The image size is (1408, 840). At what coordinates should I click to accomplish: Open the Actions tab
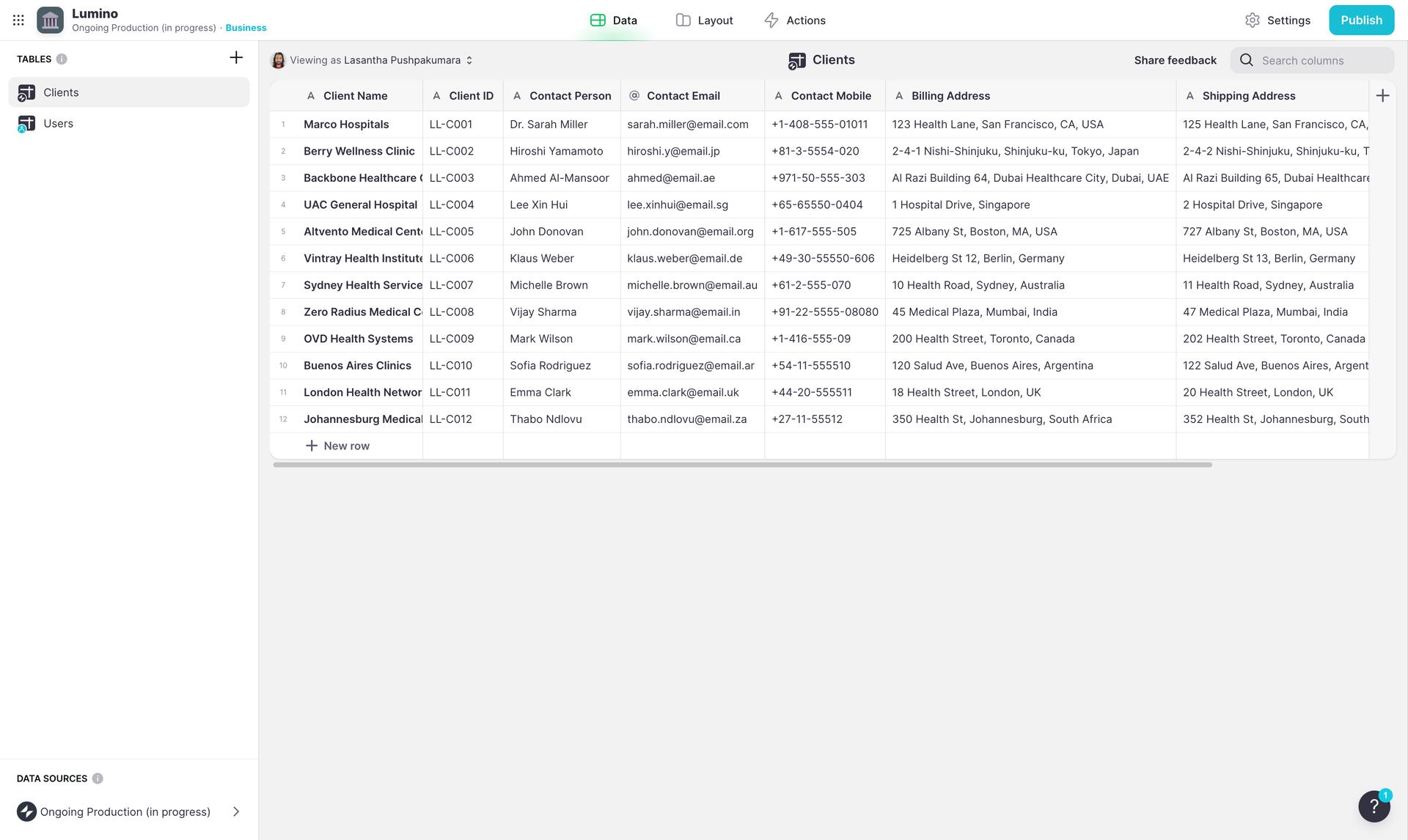click(x=794, y=20)
